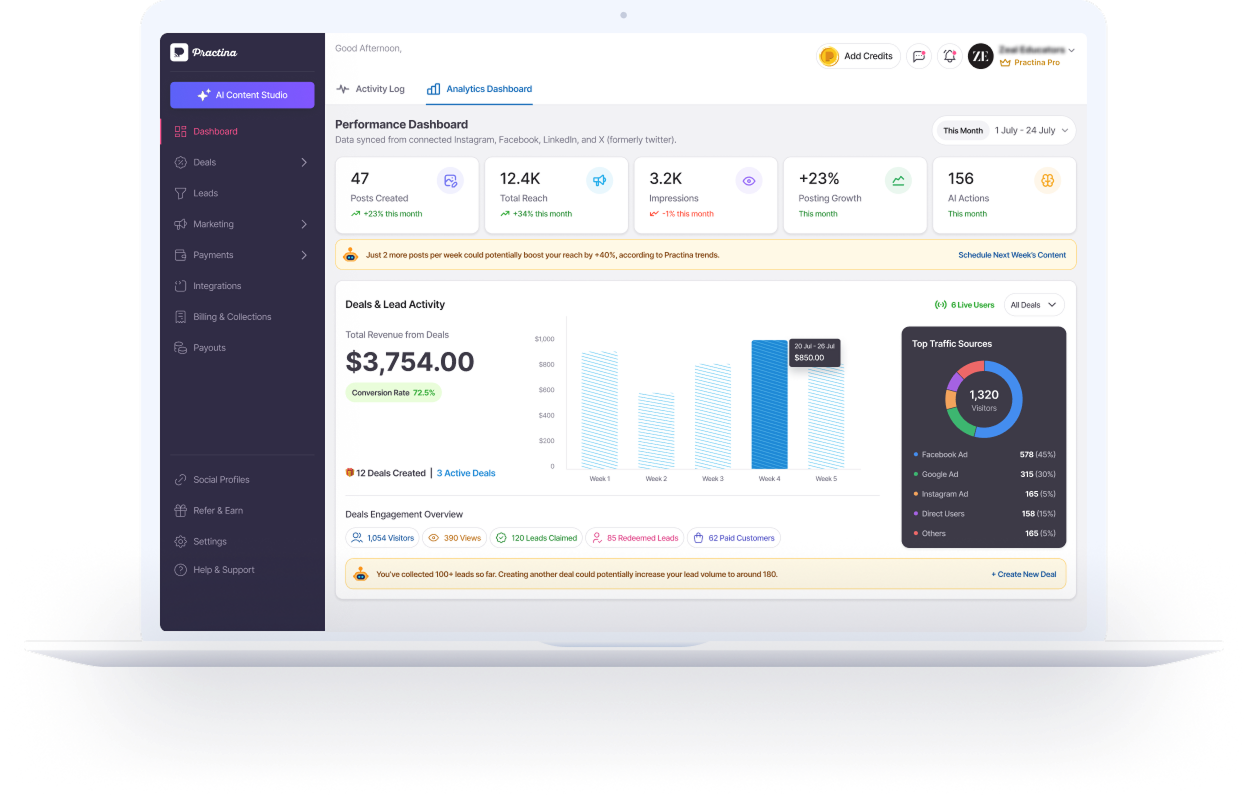Click the Total Reach megaphone icon
This screenshot has height=795, width=1248.
(599, 181)
